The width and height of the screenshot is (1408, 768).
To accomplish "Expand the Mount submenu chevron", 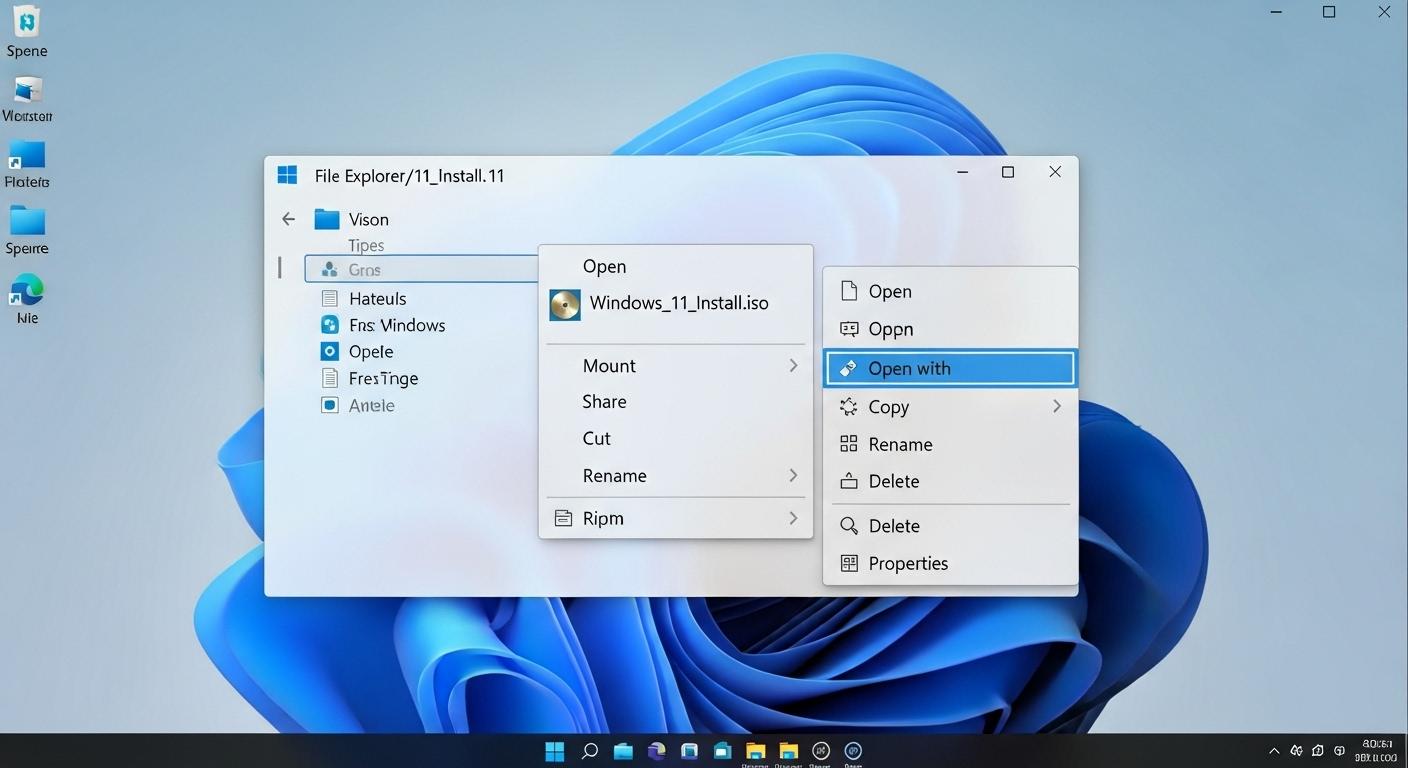I will click(x=792, y=365).
